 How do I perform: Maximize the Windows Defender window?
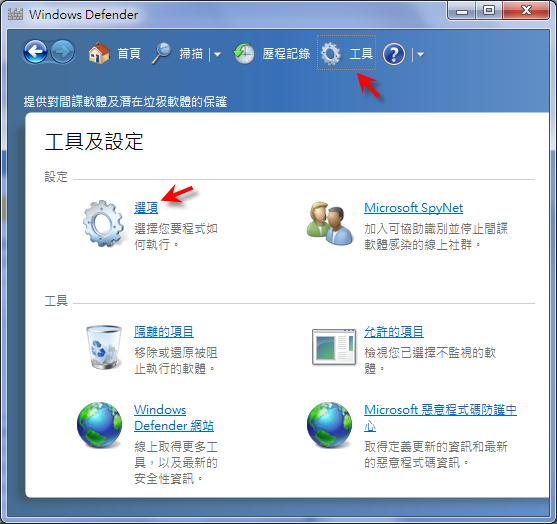coord(489,11)
